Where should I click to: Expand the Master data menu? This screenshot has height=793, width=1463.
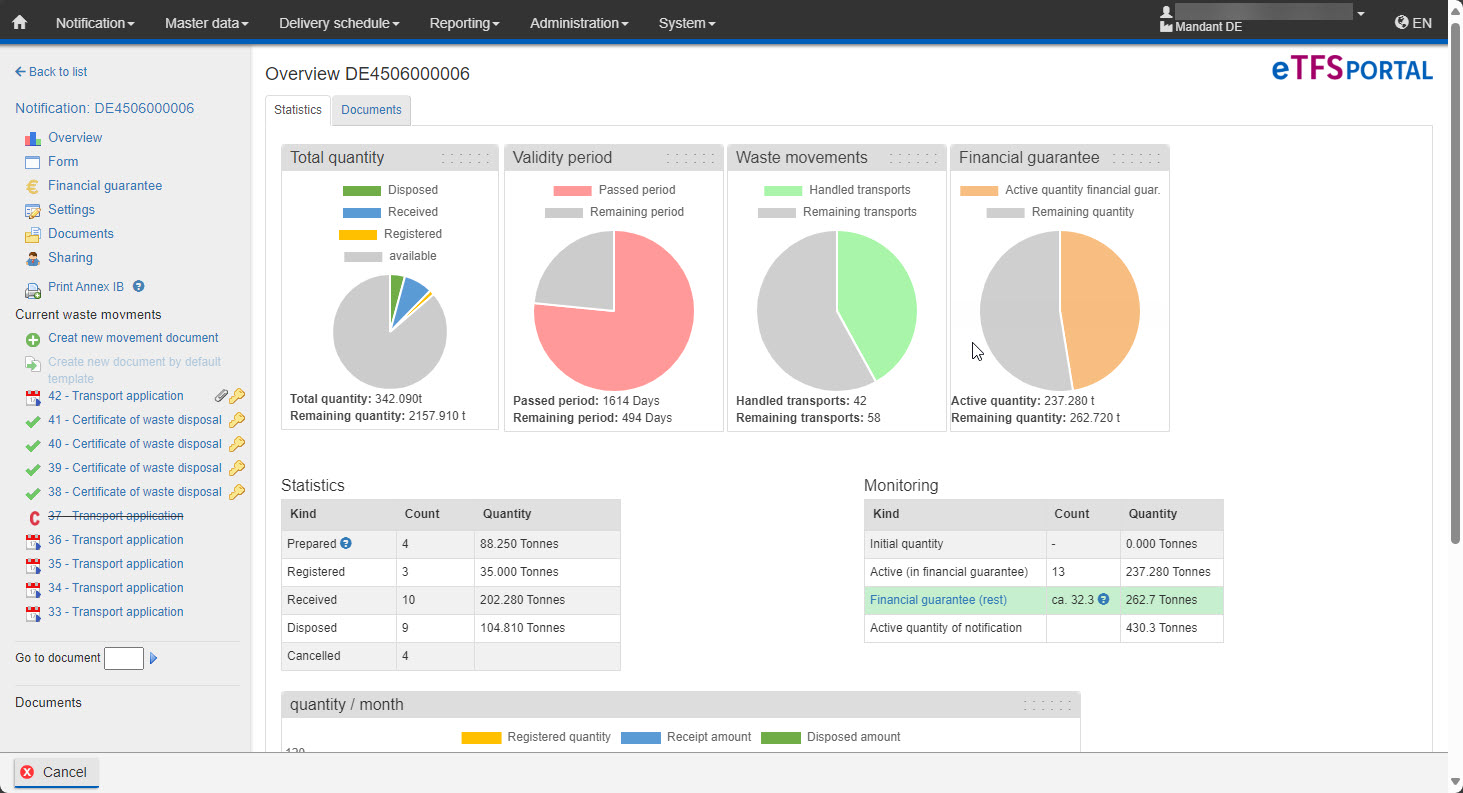point(206,23)
